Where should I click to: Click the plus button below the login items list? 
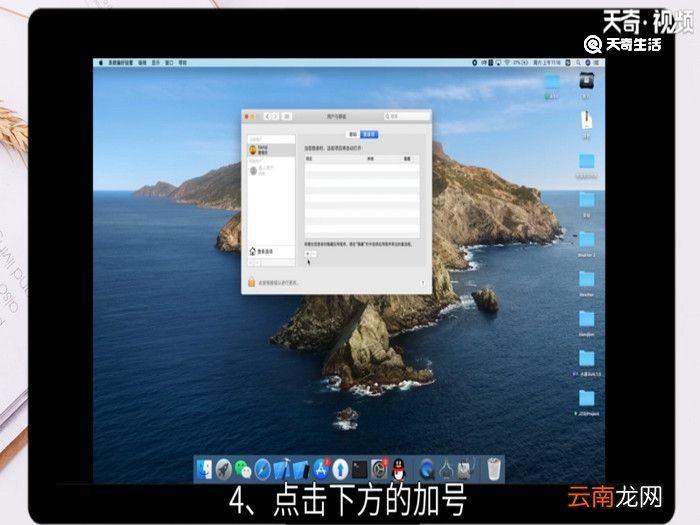308,254
